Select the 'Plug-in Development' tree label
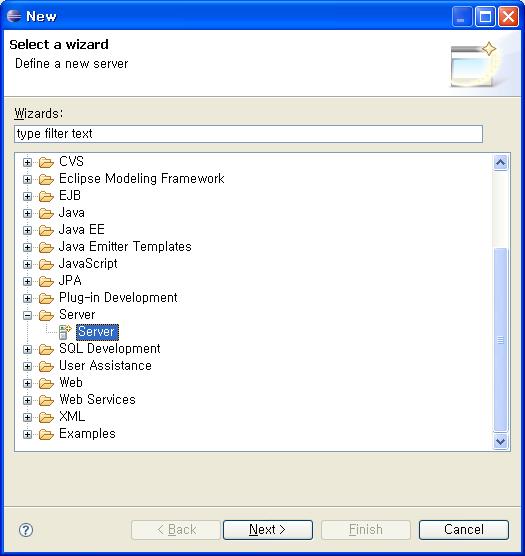525x556 pixels. coord(118,298)
